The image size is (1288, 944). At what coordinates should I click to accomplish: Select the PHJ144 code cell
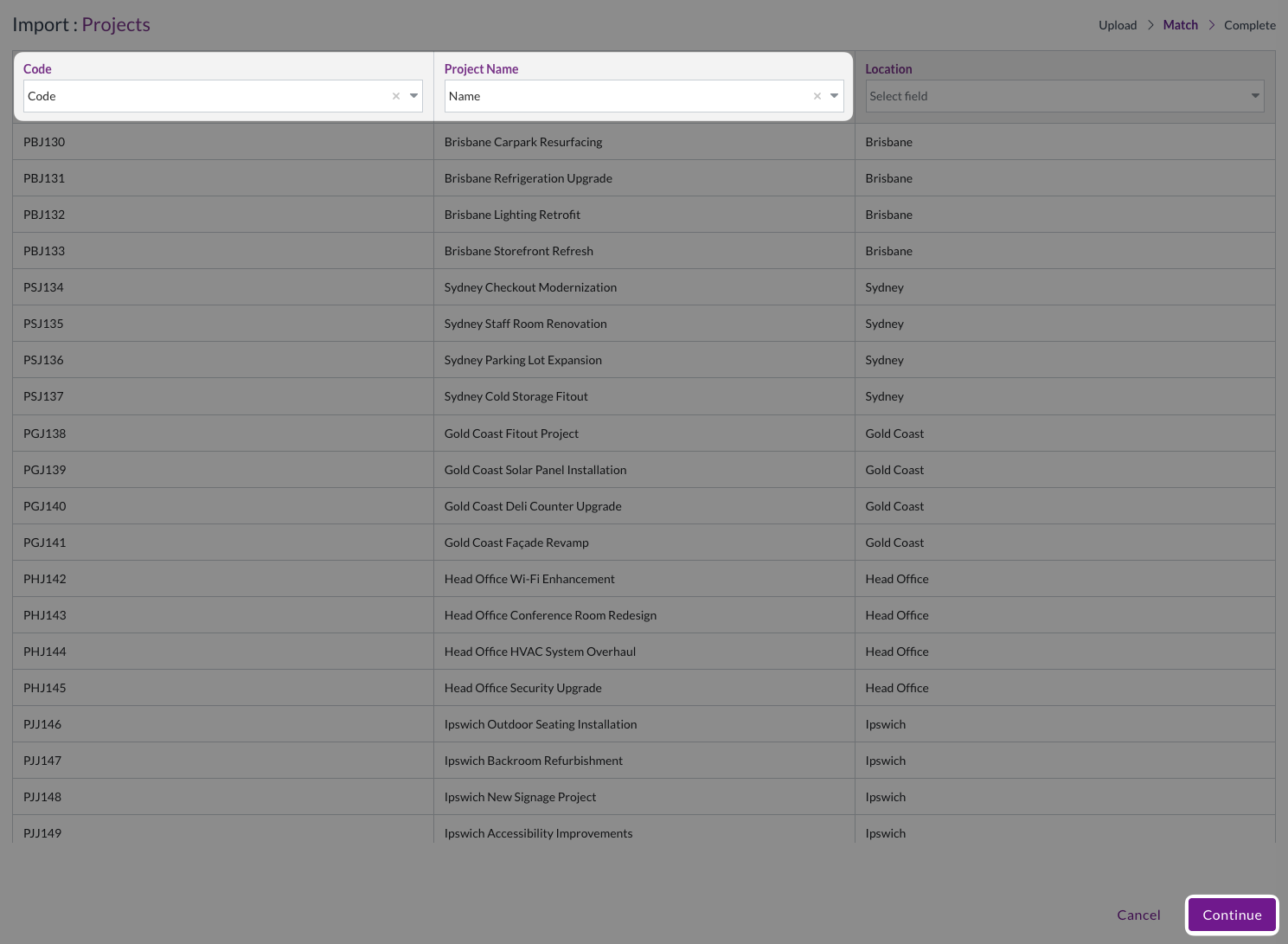pos(45,652)
